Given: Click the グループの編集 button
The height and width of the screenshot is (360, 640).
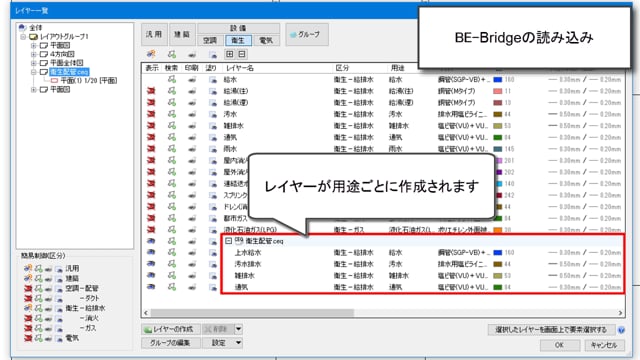Looking at the screenshot, I should click(x=171, y=343).
